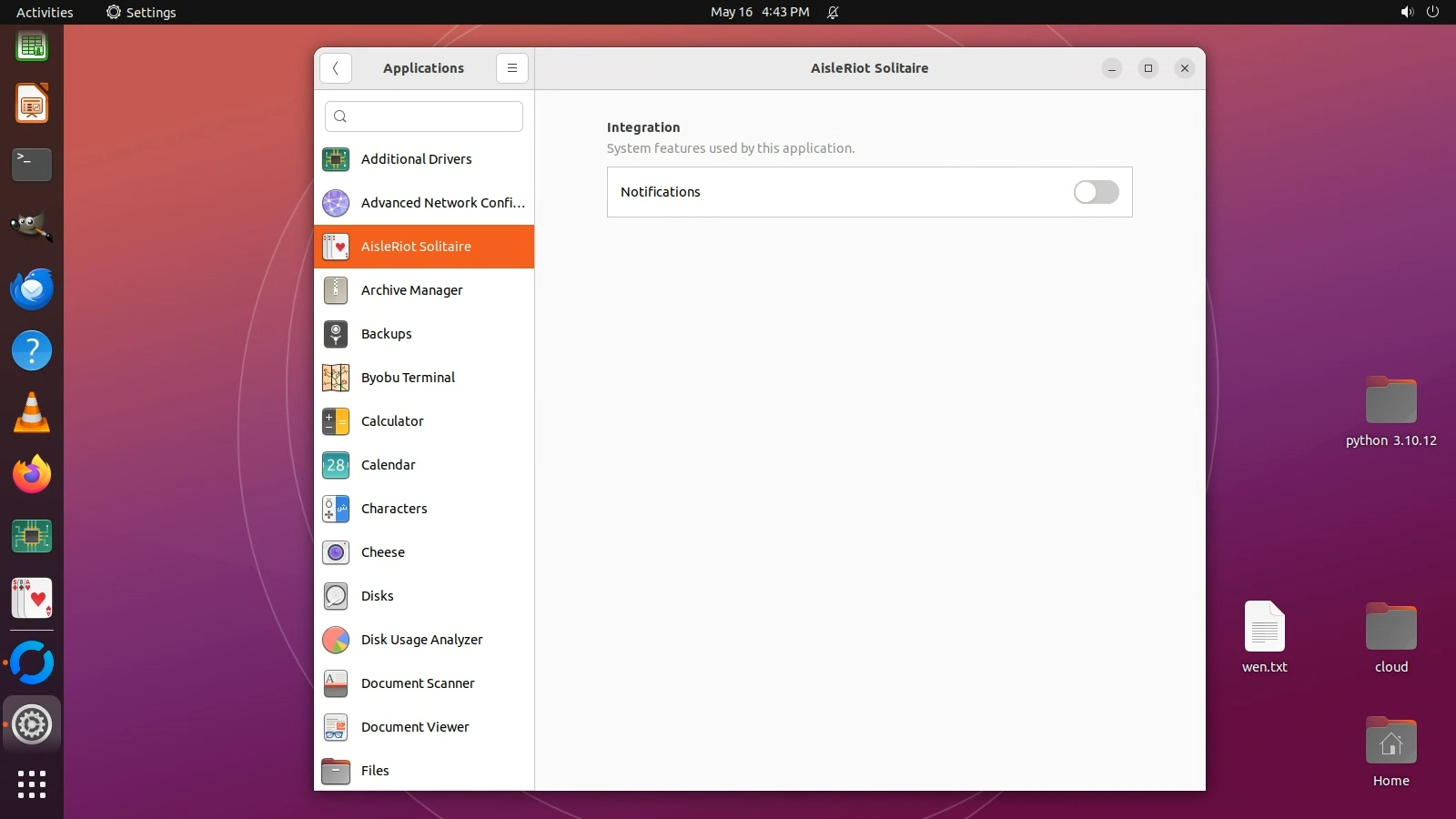
Task: Open Document Scanner app settings
Action: click(424, 683)
